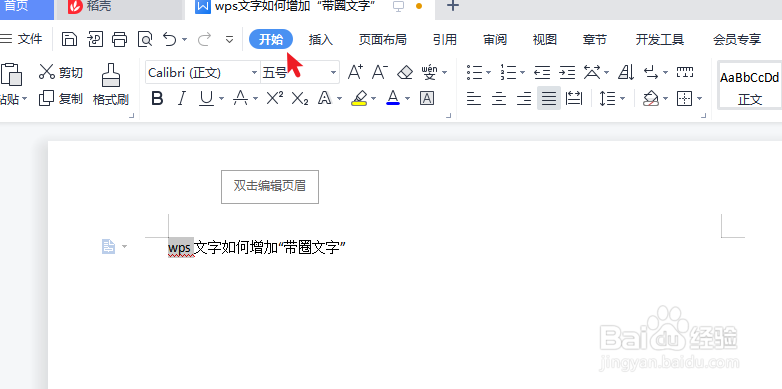Click the ruler tab stops icon
This screenshot has height=389, width=782.
[x=685, y=72]
